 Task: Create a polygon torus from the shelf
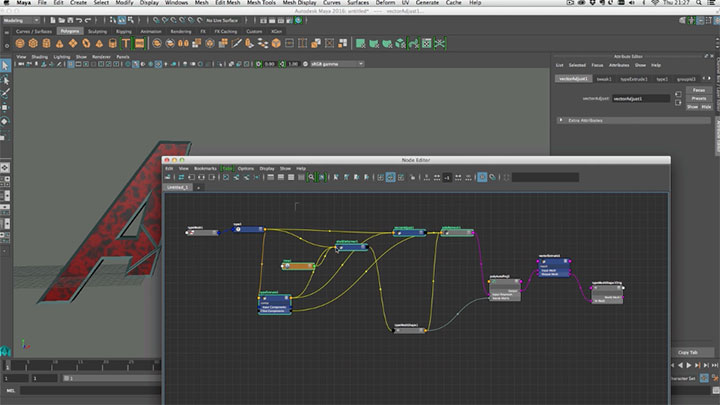tap(86, 44)
